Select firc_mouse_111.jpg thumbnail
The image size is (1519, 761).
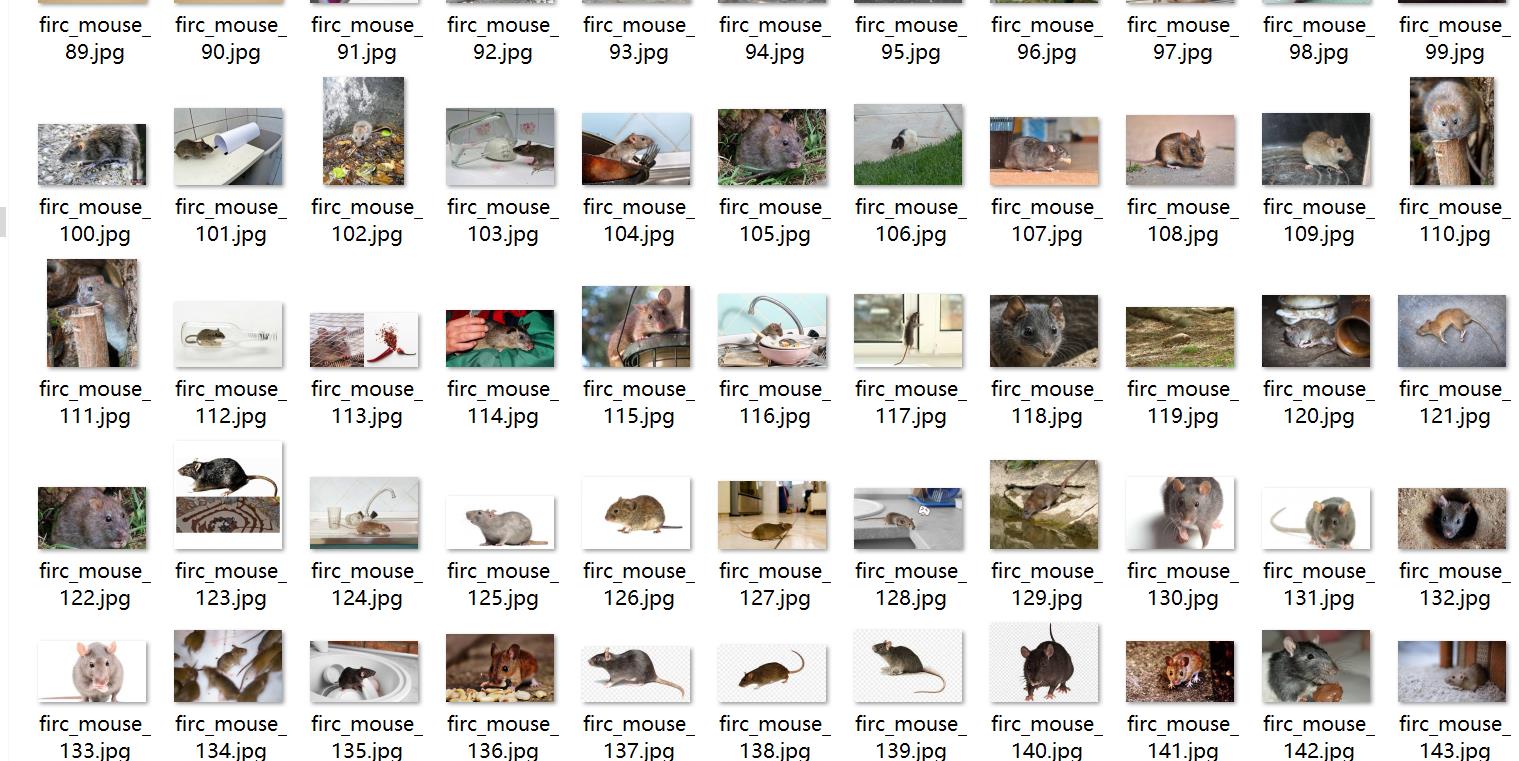coord(92,313)
